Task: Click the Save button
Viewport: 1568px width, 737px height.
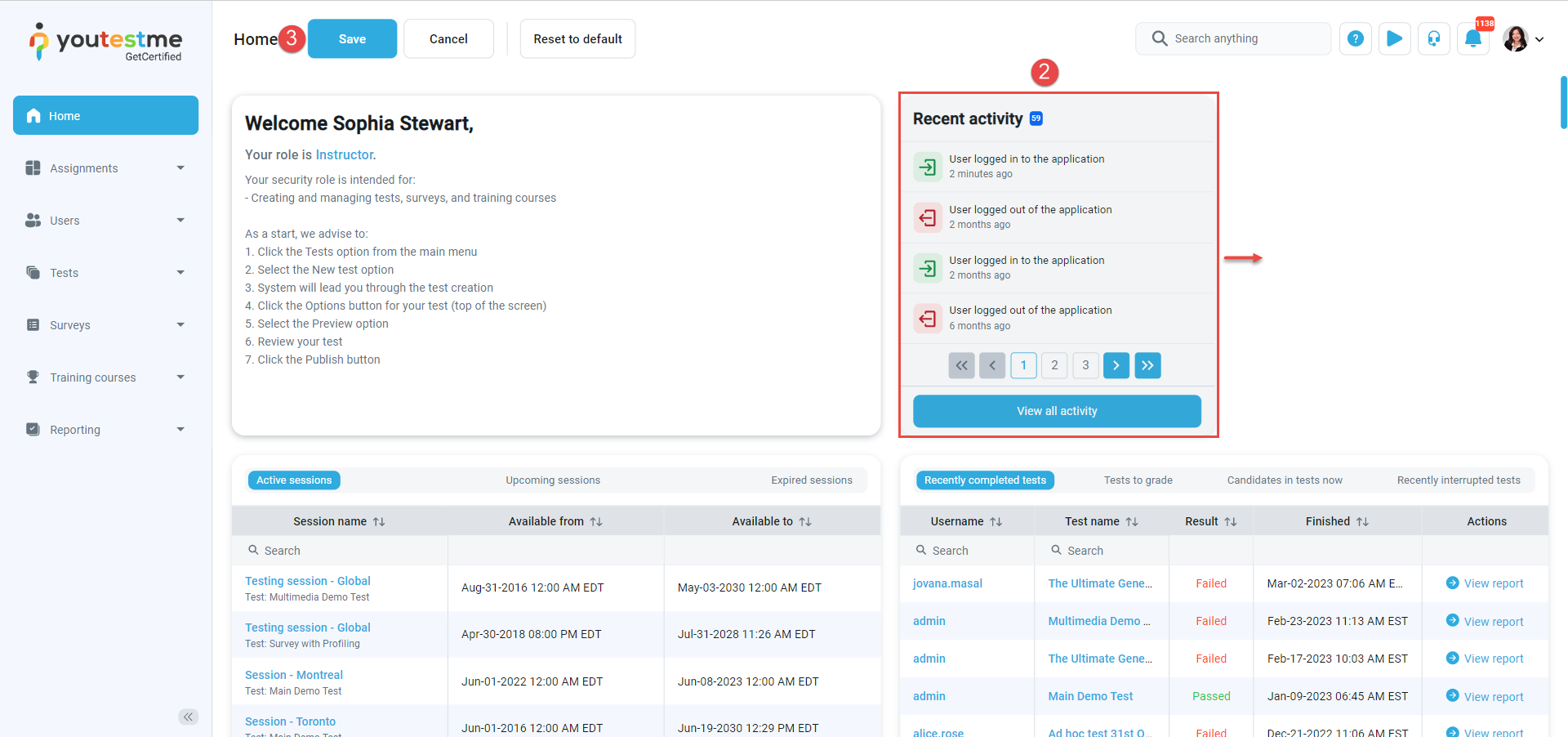Action: [x=352, y=38]
